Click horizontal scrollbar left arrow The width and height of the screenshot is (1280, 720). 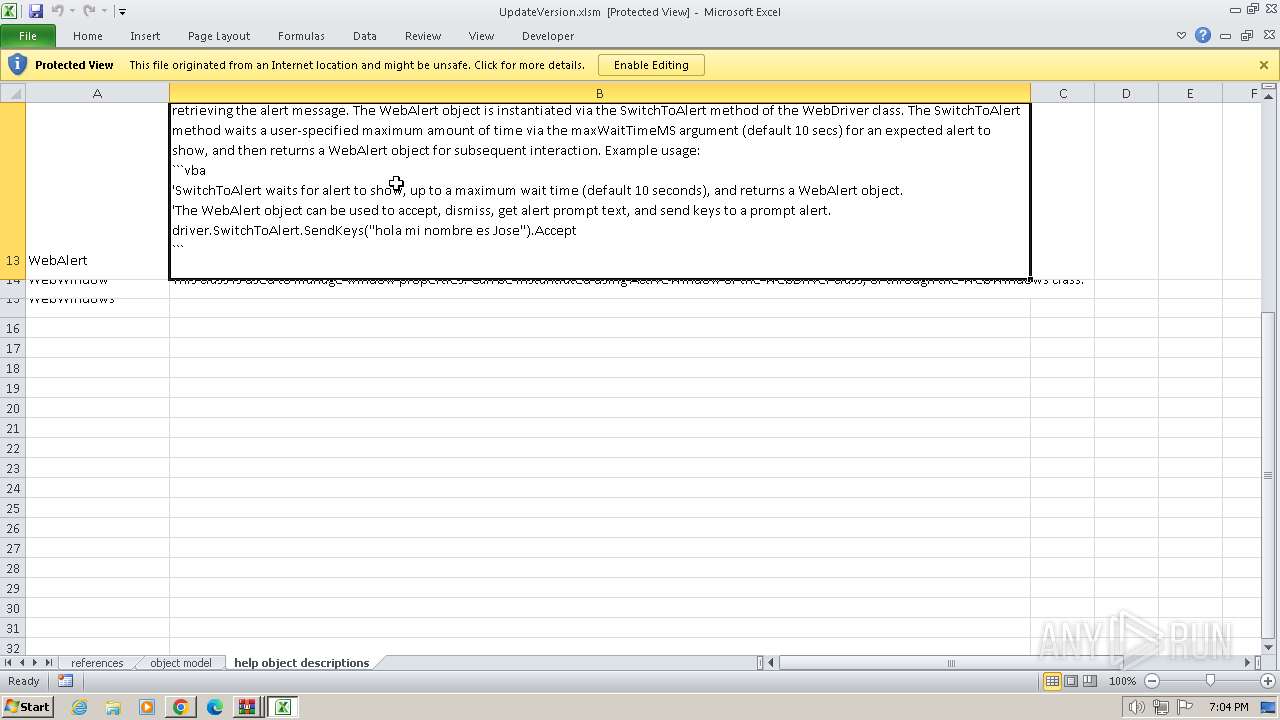pyautogui.click(x=771, y=663)
